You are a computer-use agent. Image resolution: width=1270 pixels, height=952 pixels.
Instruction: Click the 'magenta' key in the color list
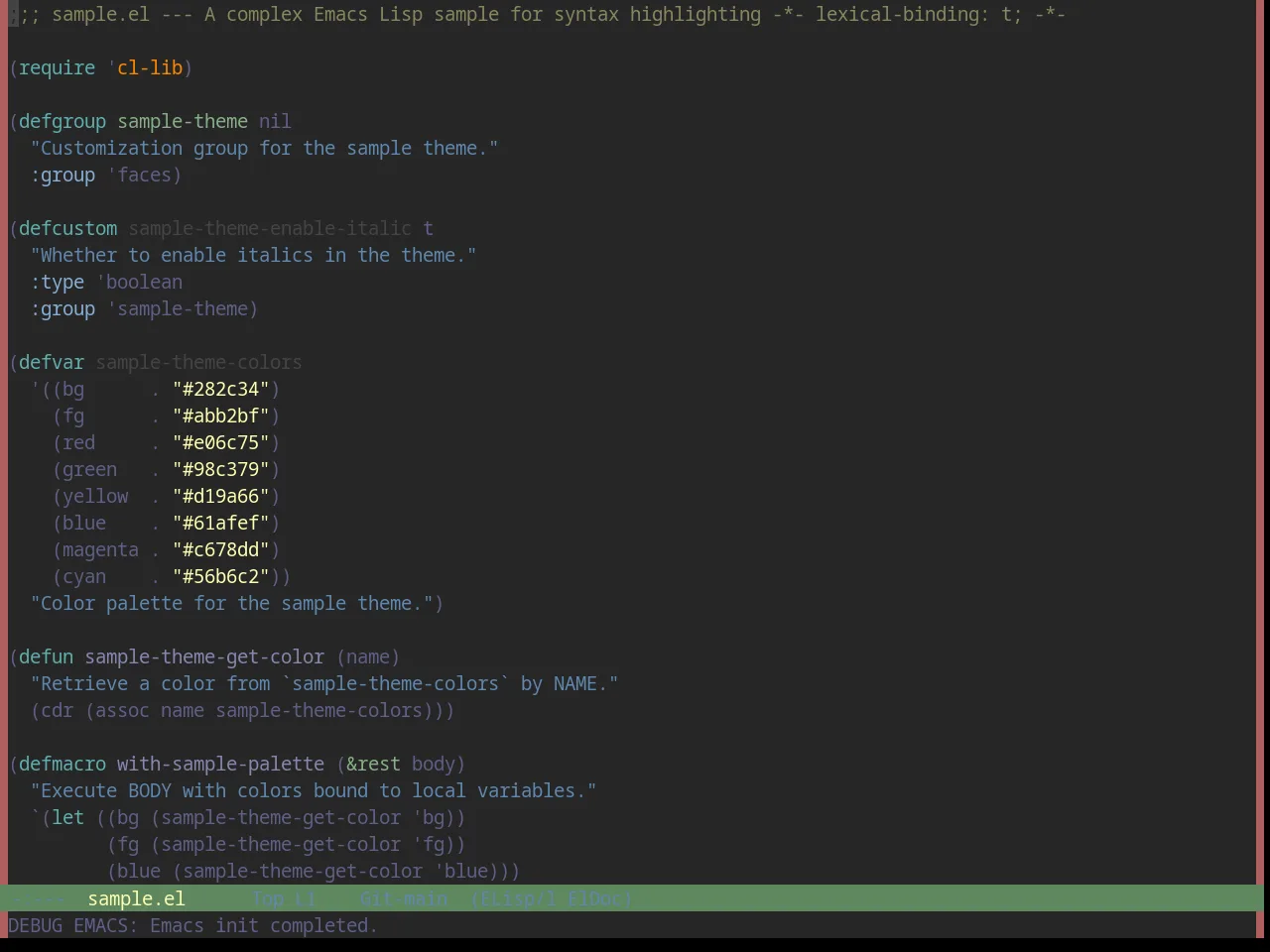point(101,549)
